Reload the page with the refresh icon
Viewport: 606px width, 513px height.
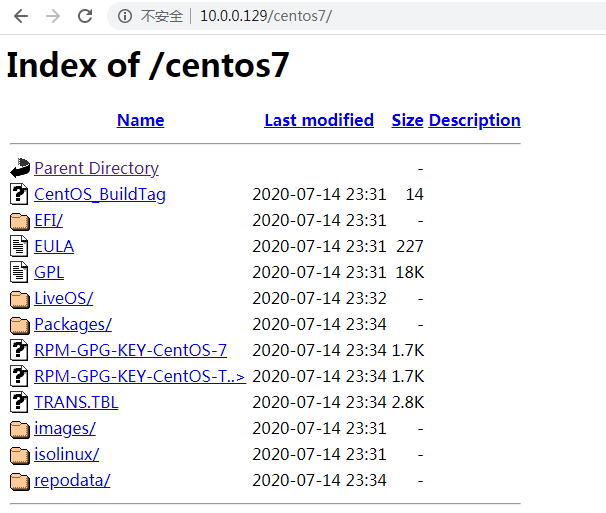click(85, 16)
